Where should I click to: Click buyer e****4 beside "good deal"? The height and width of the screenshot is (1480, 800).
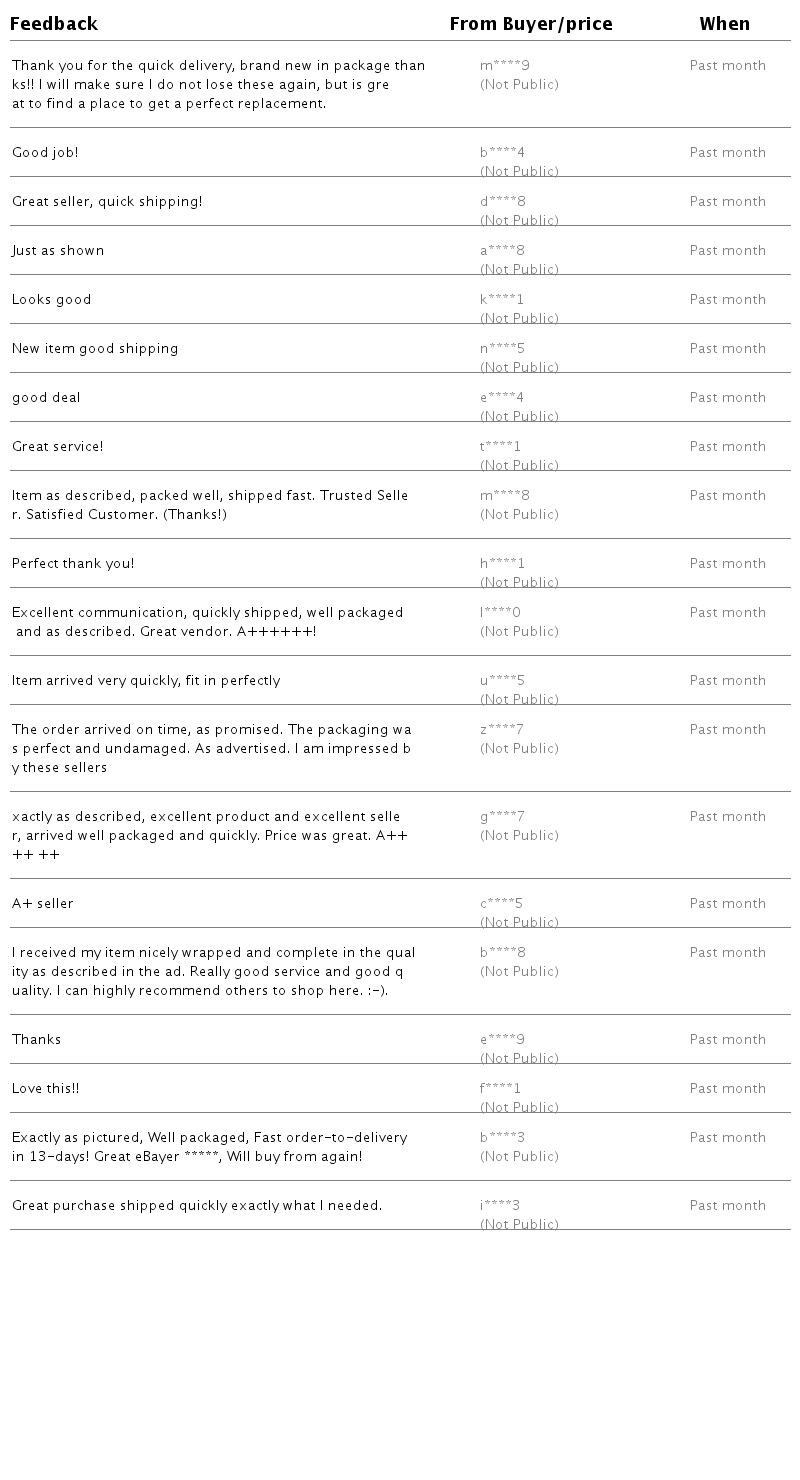coord(501,398)
